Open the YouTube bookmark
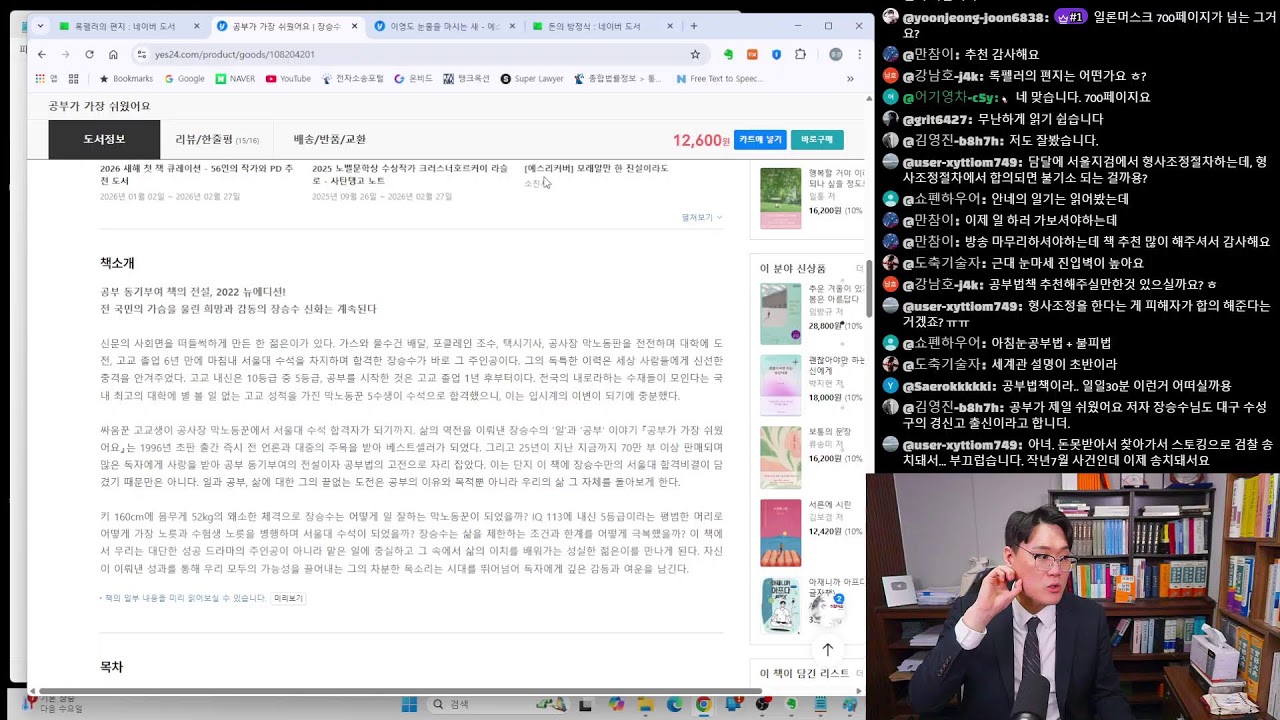The image size is (1280, 720). pyautogui.click(x=288, y=79)
